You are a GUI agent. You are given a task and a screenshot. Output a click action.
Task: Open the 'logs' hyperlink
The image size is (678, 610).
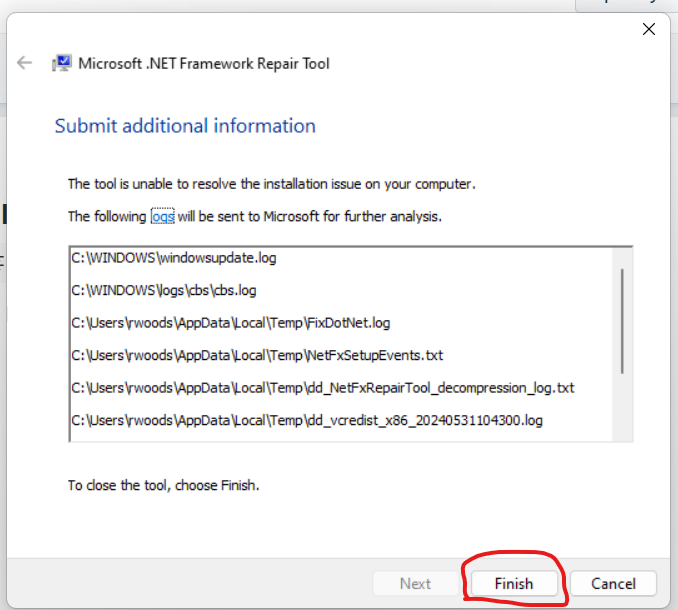click(163, 216)
